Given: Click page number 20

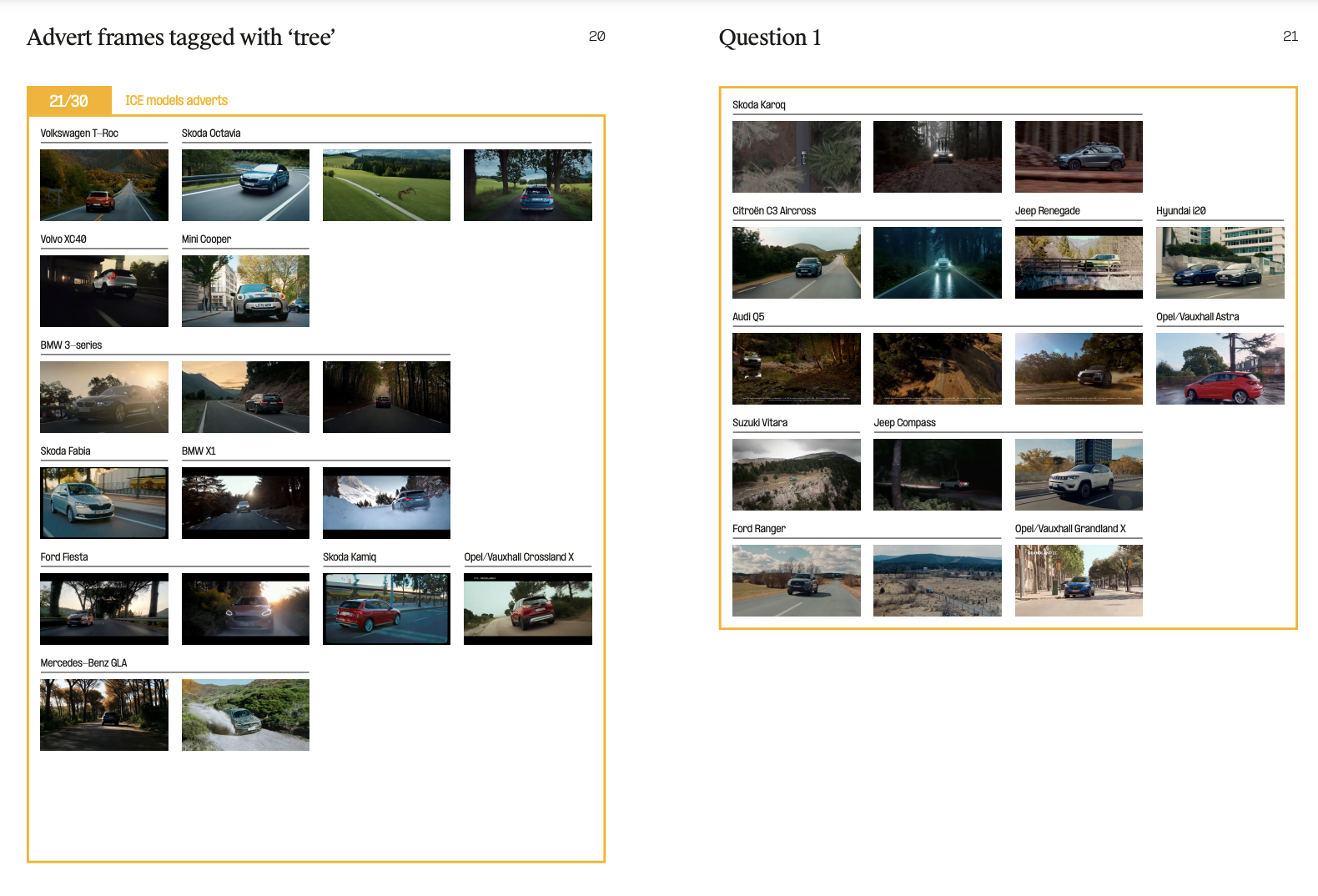Looking at the screenshot, I should 596,36.
